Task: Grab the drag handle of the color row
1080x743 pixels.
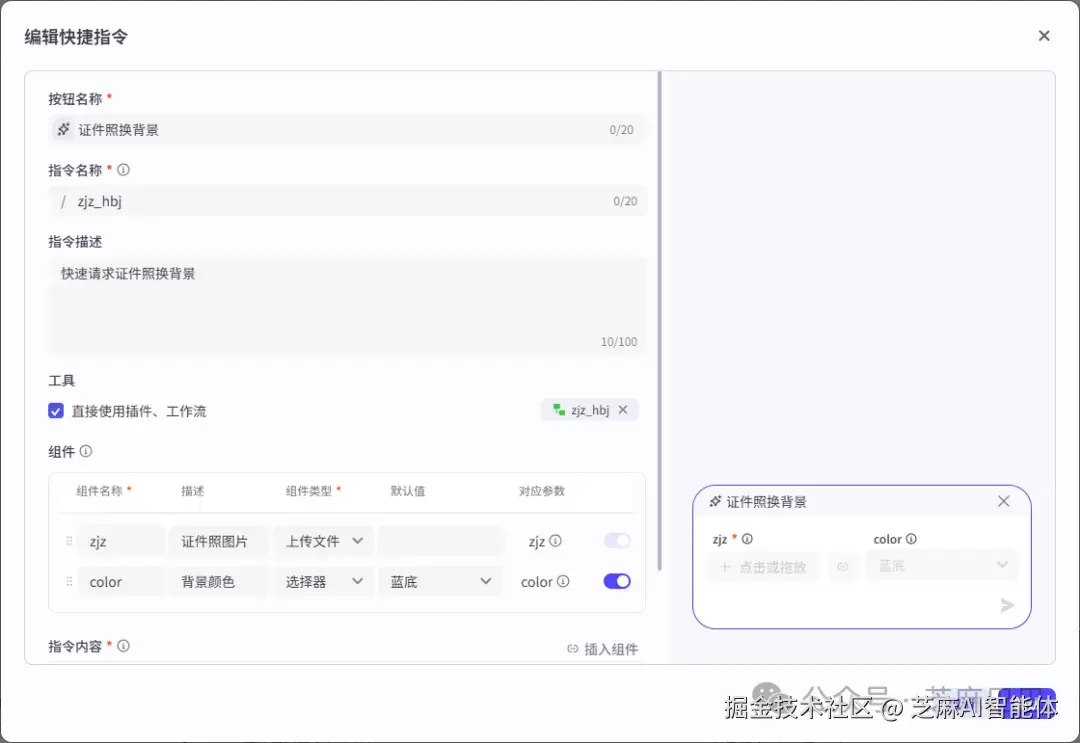Action: coord(69,582)
